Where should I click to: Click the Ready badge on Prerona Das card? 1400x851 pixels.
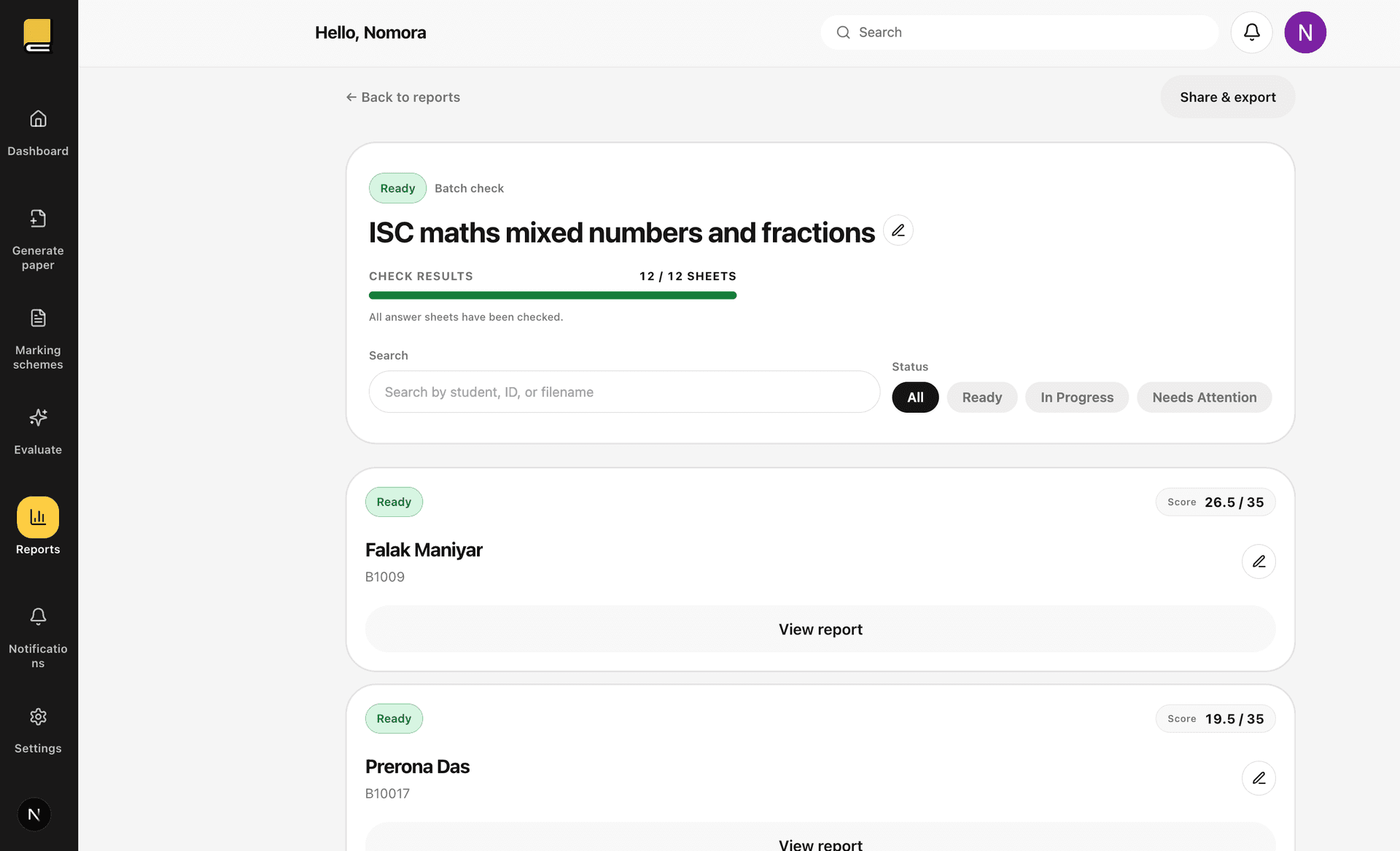(394, 718)
